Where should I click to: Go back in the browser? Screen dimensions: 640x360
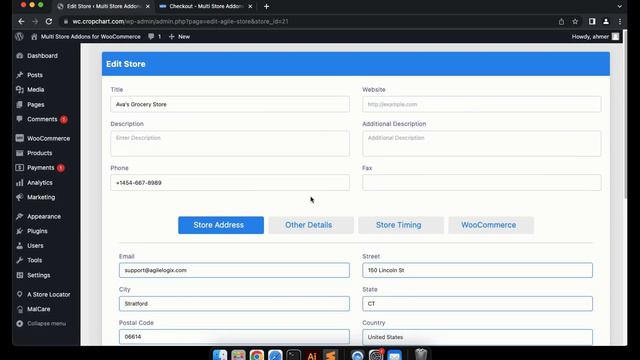(21, 21)
